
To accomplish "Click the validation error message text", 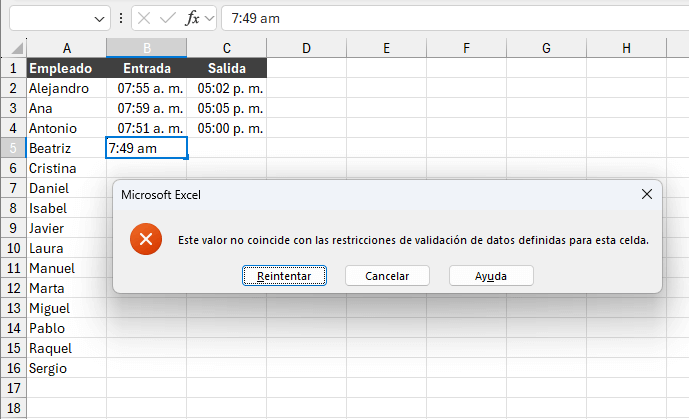I will [x=413, y=240].
